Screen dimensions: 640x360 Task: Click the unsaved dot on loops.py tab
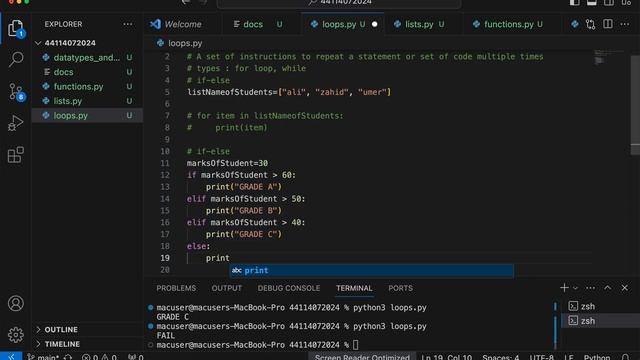coord(374,24)
